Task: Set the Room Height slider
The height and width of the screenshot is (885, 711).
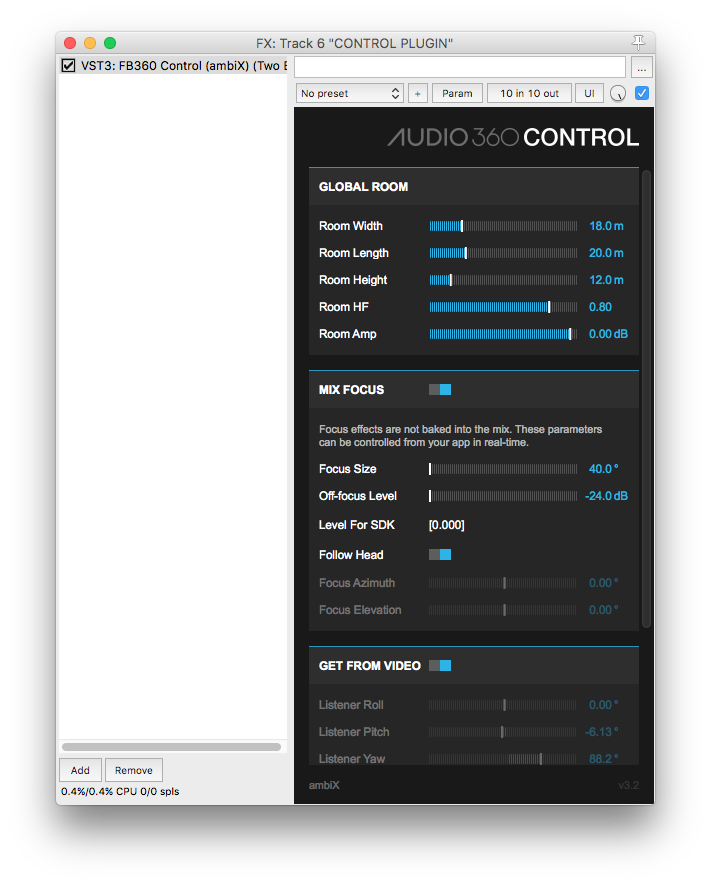Action: [x=503, y=280]
